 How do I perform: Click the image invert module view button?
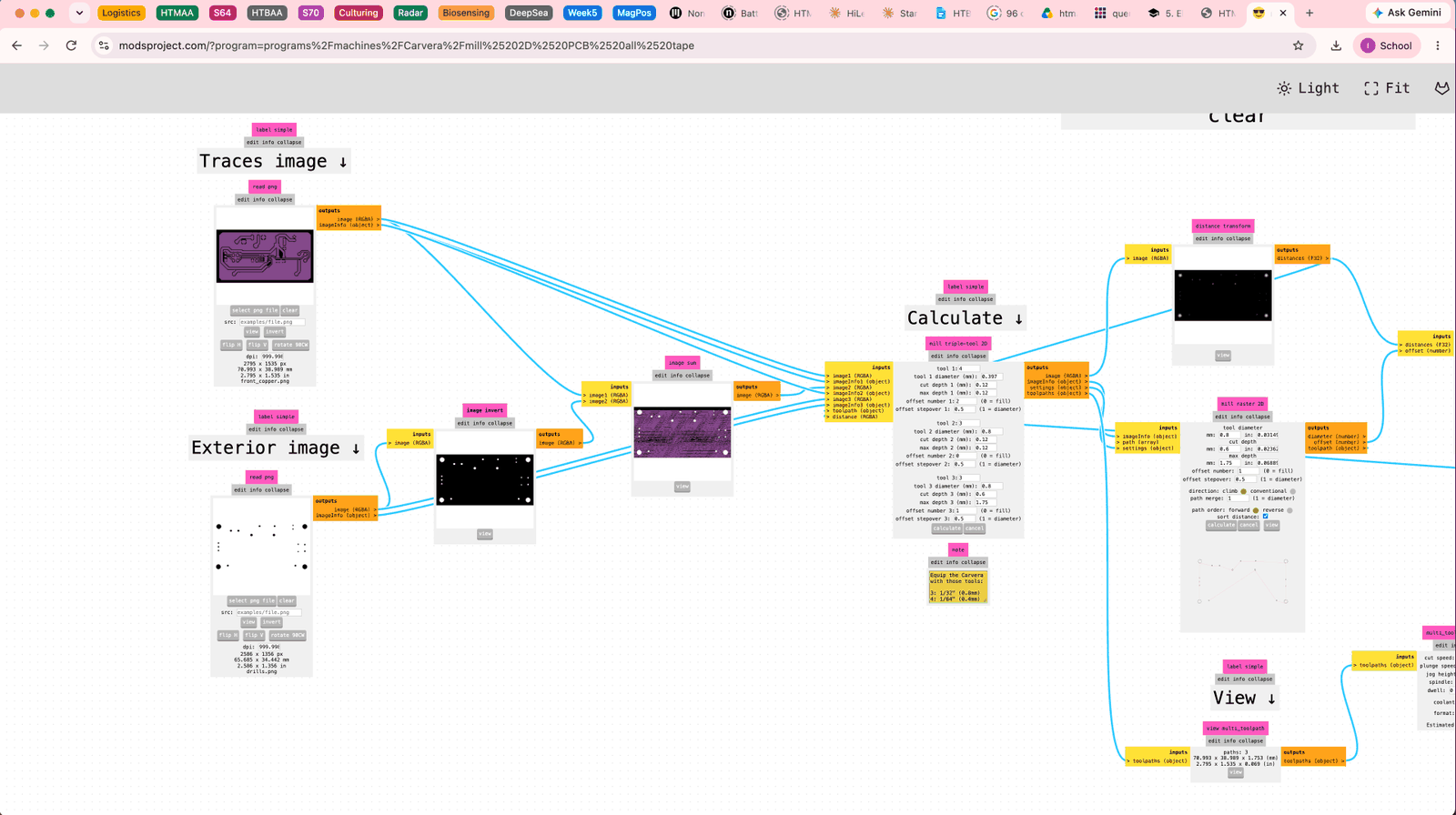click(x=485, y=534)
